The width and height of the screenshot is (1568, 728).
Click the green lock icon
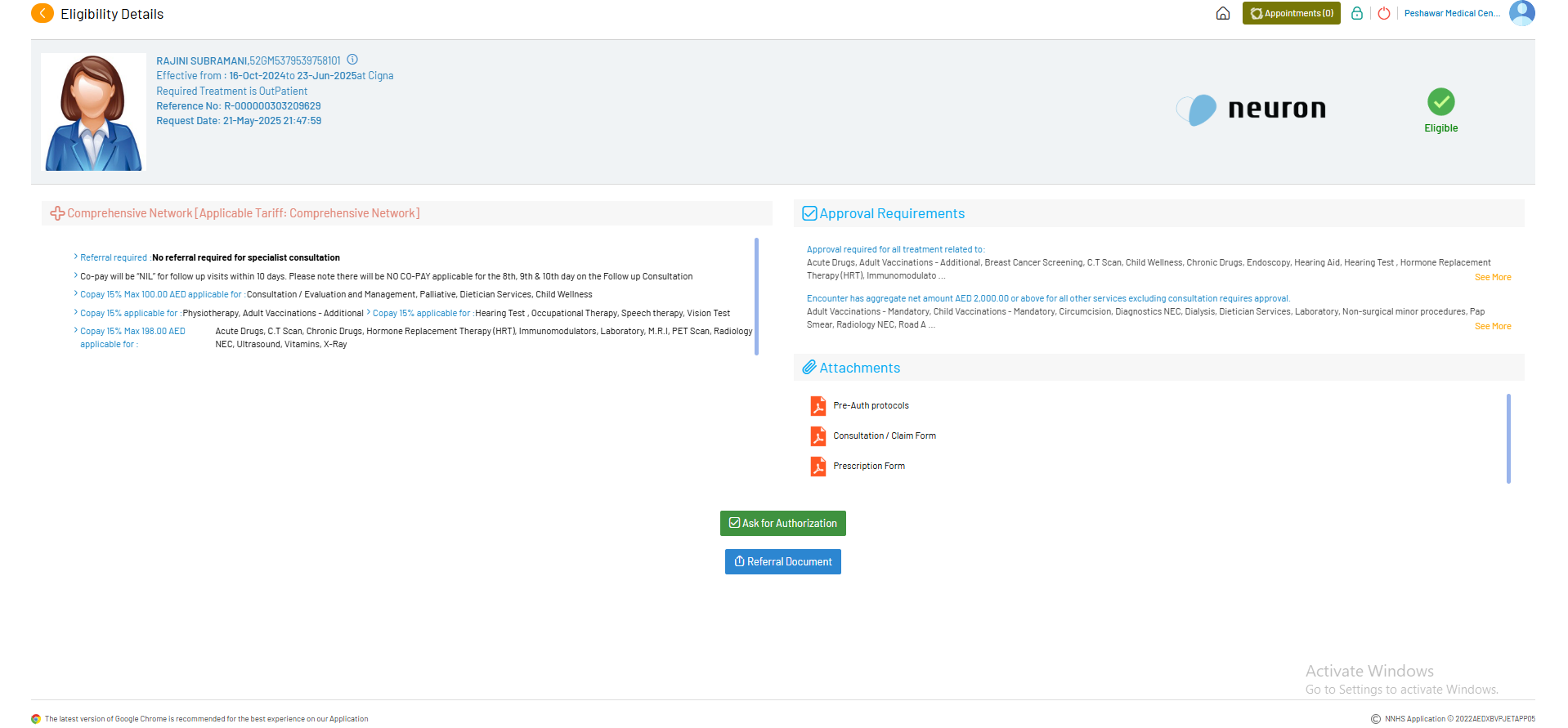[x=1357, y=13]
